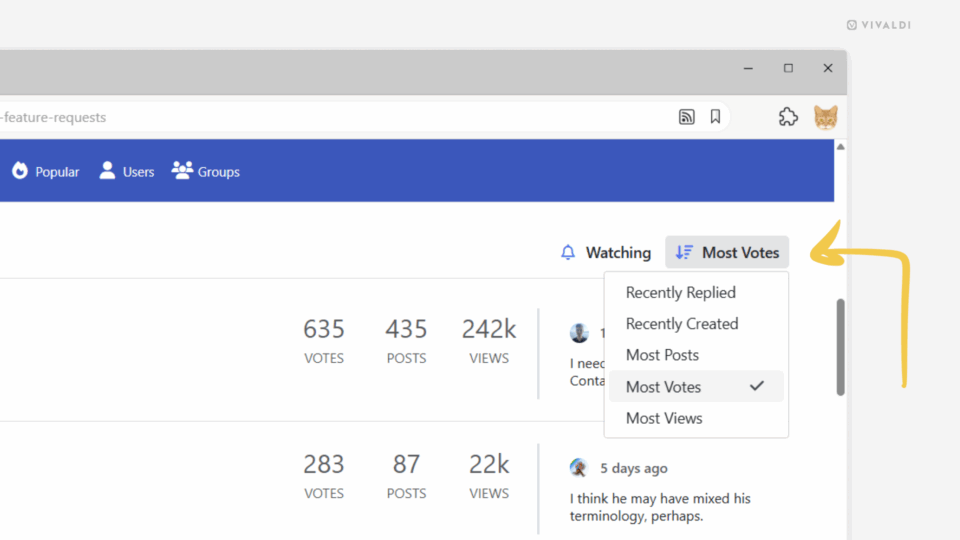Sort topics by Recently Created
This screenshot has height=540, width=960.
click(696, 324)
